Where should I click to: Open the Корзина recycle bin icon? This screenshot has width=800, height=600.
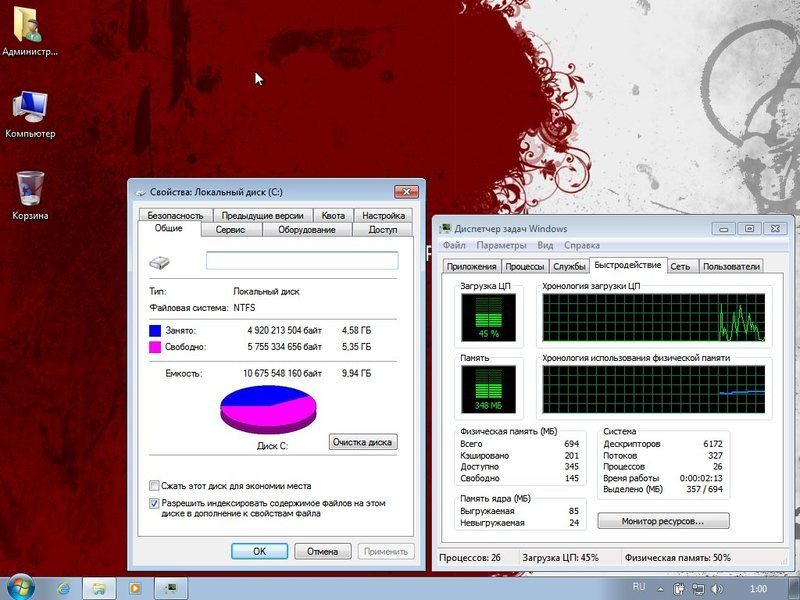click(30, 188)
